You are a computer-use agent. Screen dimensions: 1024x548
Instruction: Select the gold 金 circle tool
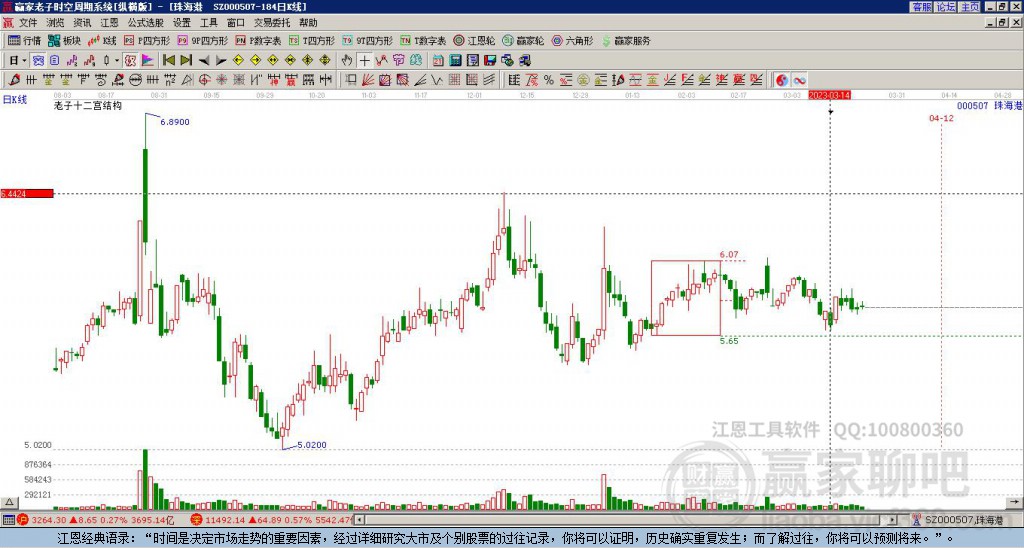[583, 80]
